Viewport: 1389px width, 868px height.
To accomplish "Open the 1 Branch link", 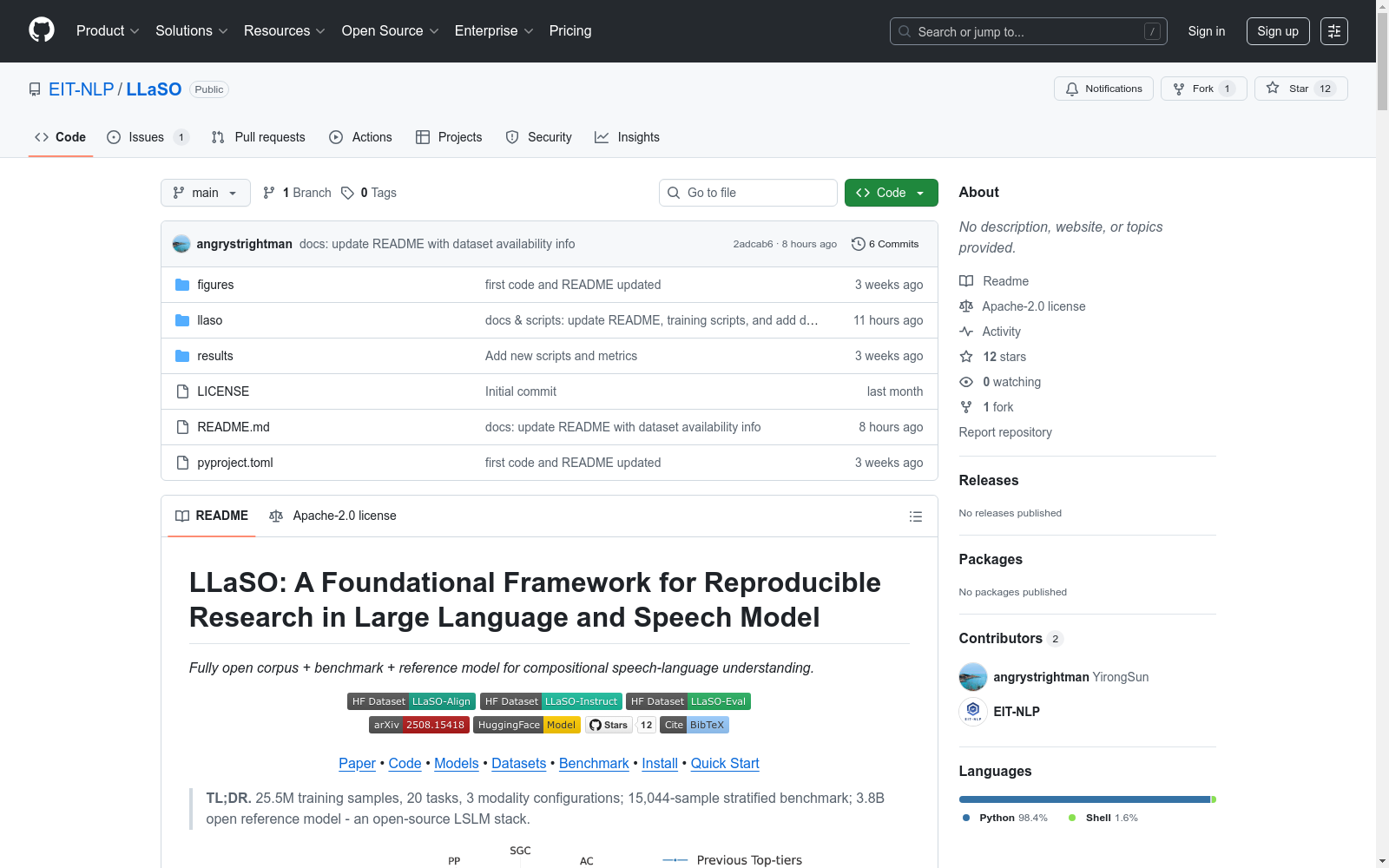I will click(297, 193).
